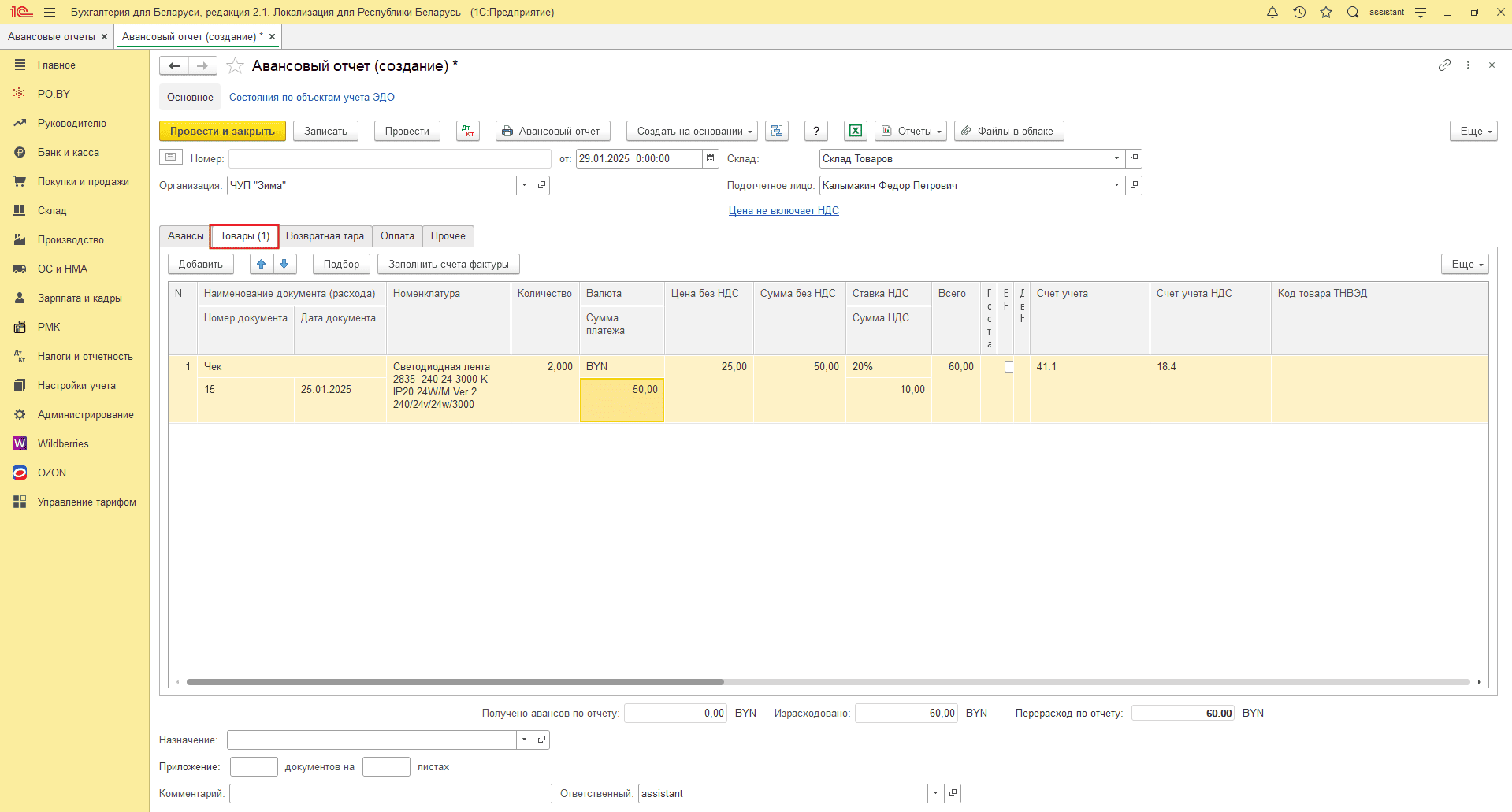Screen dimensions: 1512x812
Task: Click the Цена не включает НДС link
Action: tap(783, 210)
